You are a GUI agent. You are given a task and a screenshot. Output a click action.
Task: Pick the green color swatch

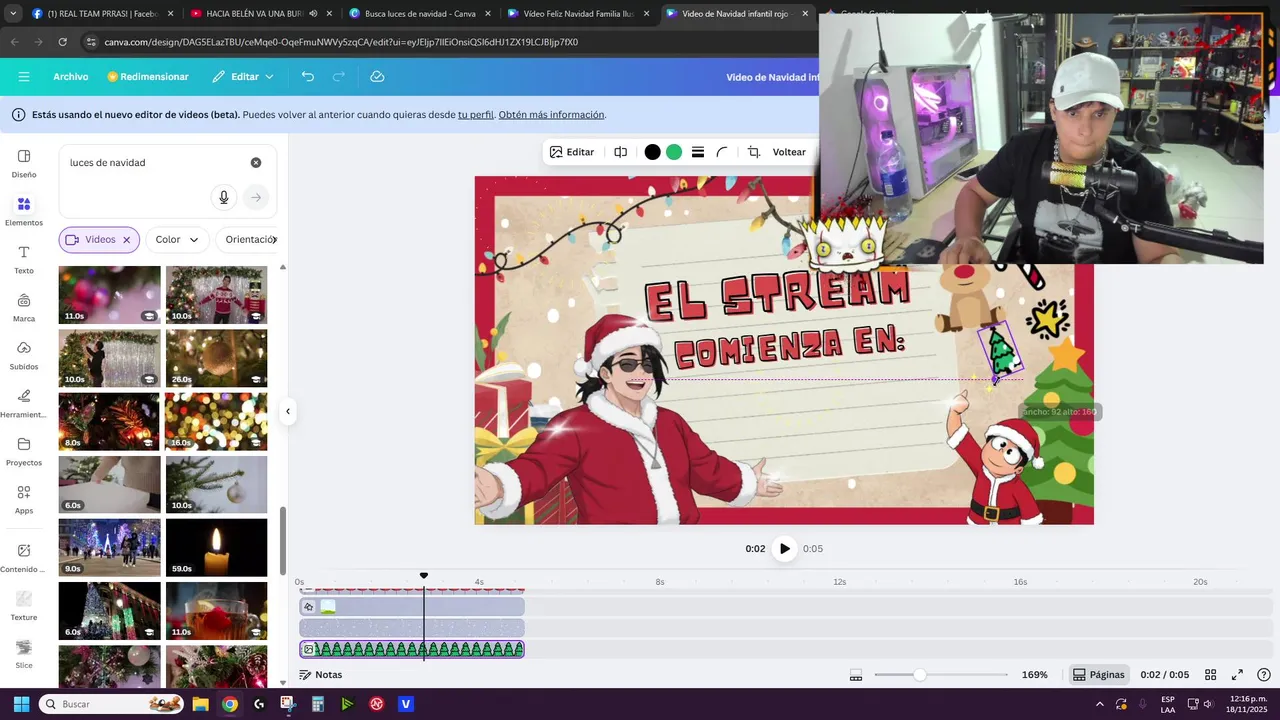[x=674, y=152]
